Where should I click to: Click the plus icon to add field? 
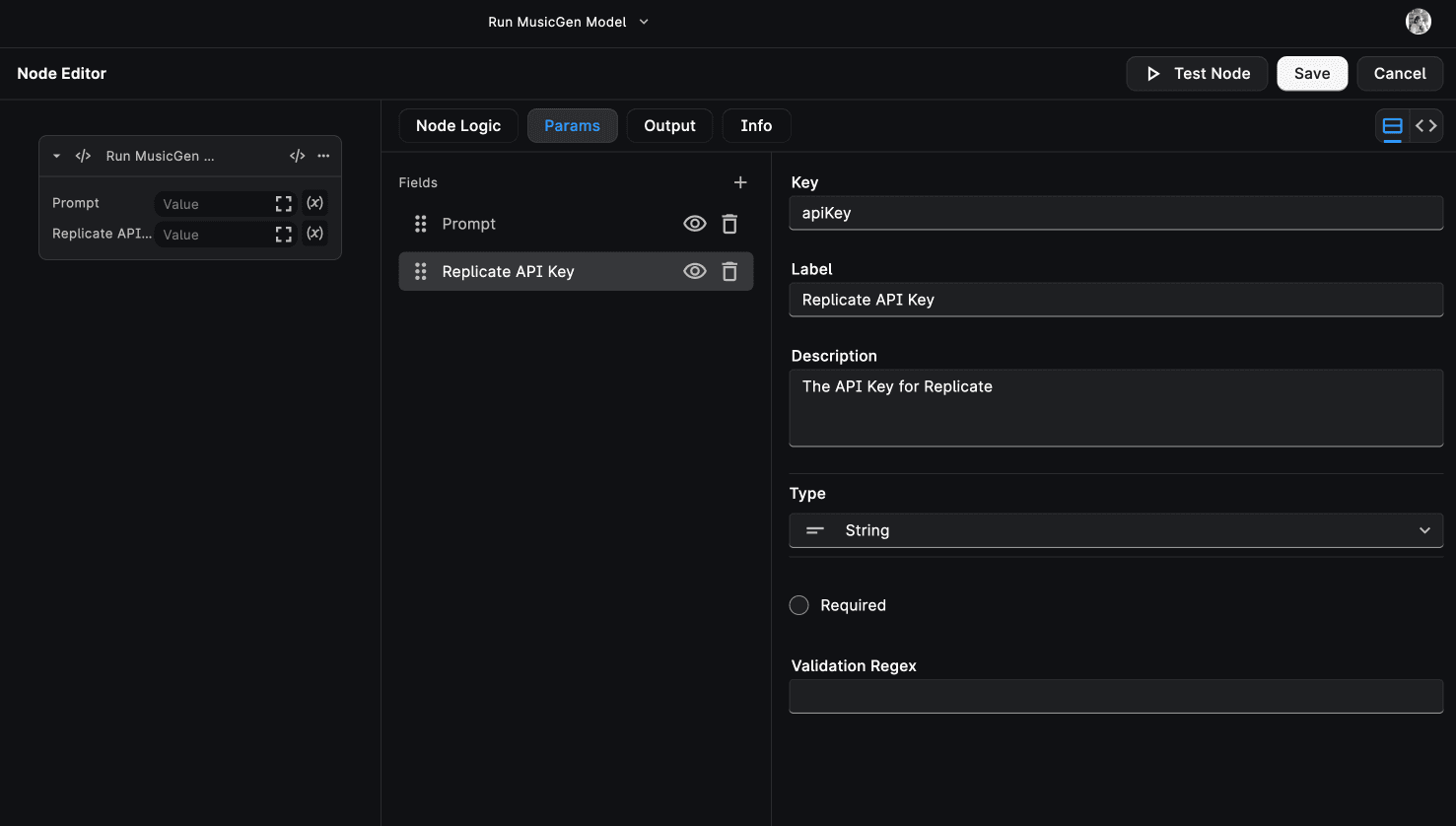(740, 182)
